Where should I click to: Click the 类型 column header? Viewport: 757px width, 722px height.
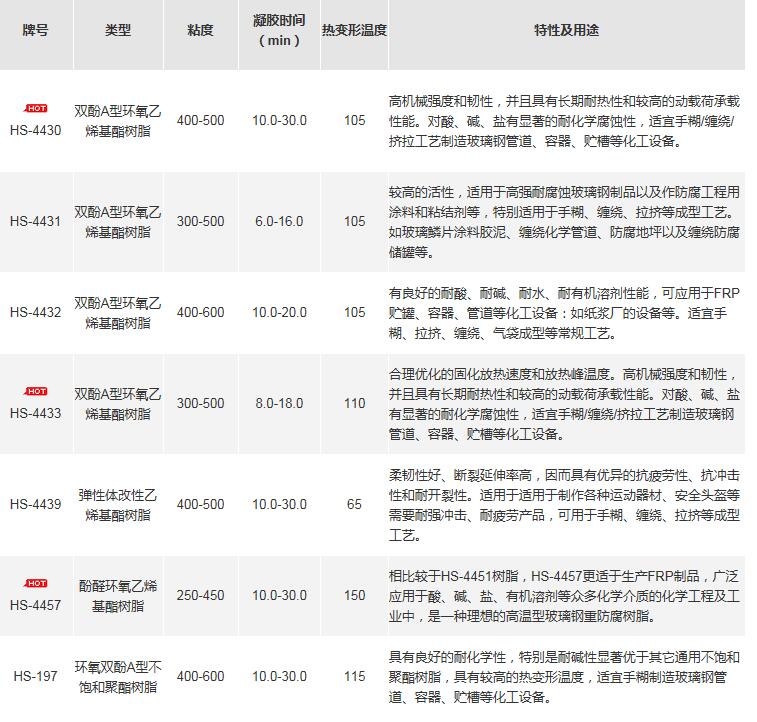tap(118, 30)
